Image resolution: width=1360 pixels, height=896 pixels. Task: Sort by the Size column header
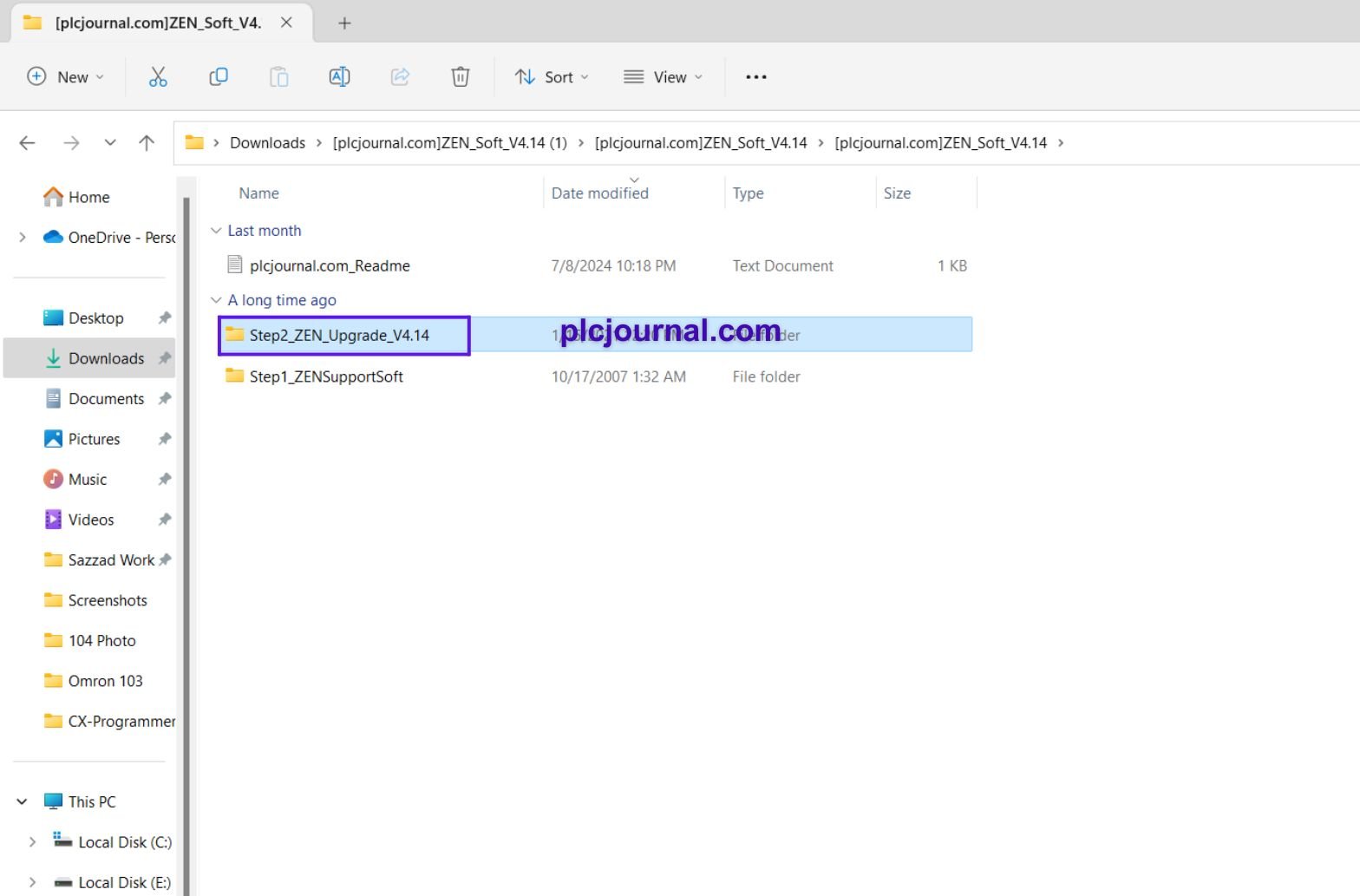tap(897, 193)
